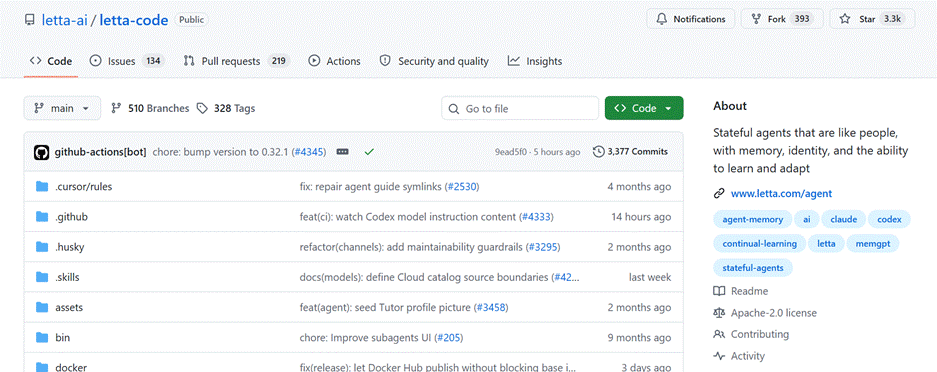This screenshot has height=372, width=937.
Task: Open pull request #3458 link
Action: [491, 308]
